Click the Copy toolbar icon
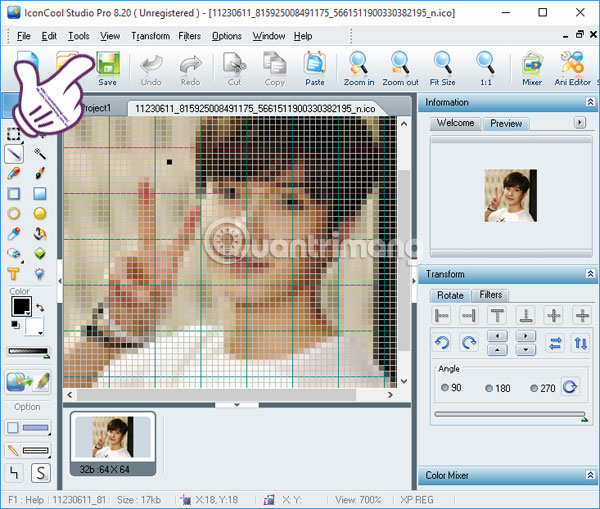 (274, 69)
